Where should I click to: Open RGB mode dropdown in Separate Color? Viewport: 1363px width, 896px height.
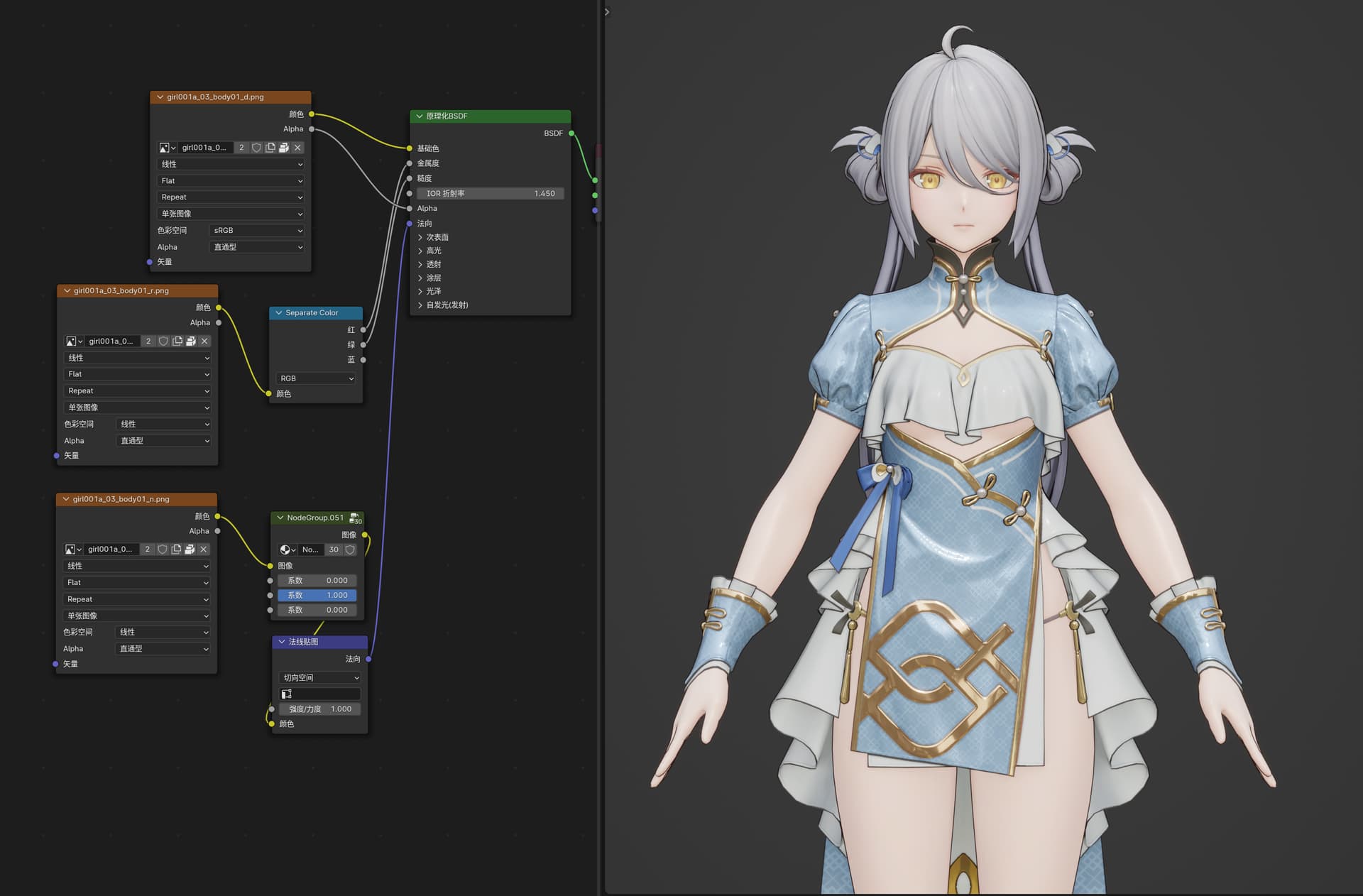316,378
